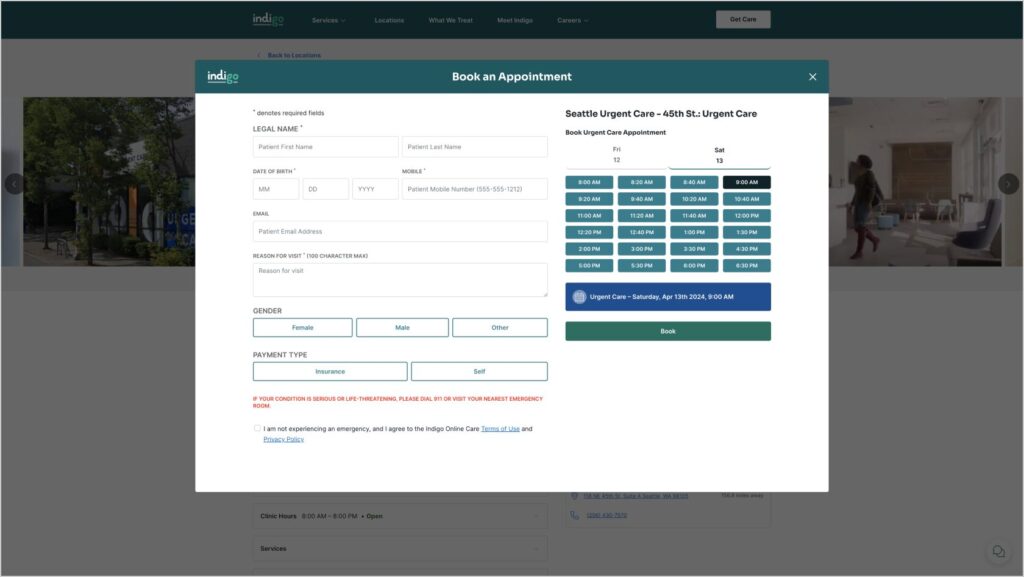Image resolution: width=1024 pixels, height=577 pixels.
Task: Select the 10:20 AM time slot
Action: [694, 199]
